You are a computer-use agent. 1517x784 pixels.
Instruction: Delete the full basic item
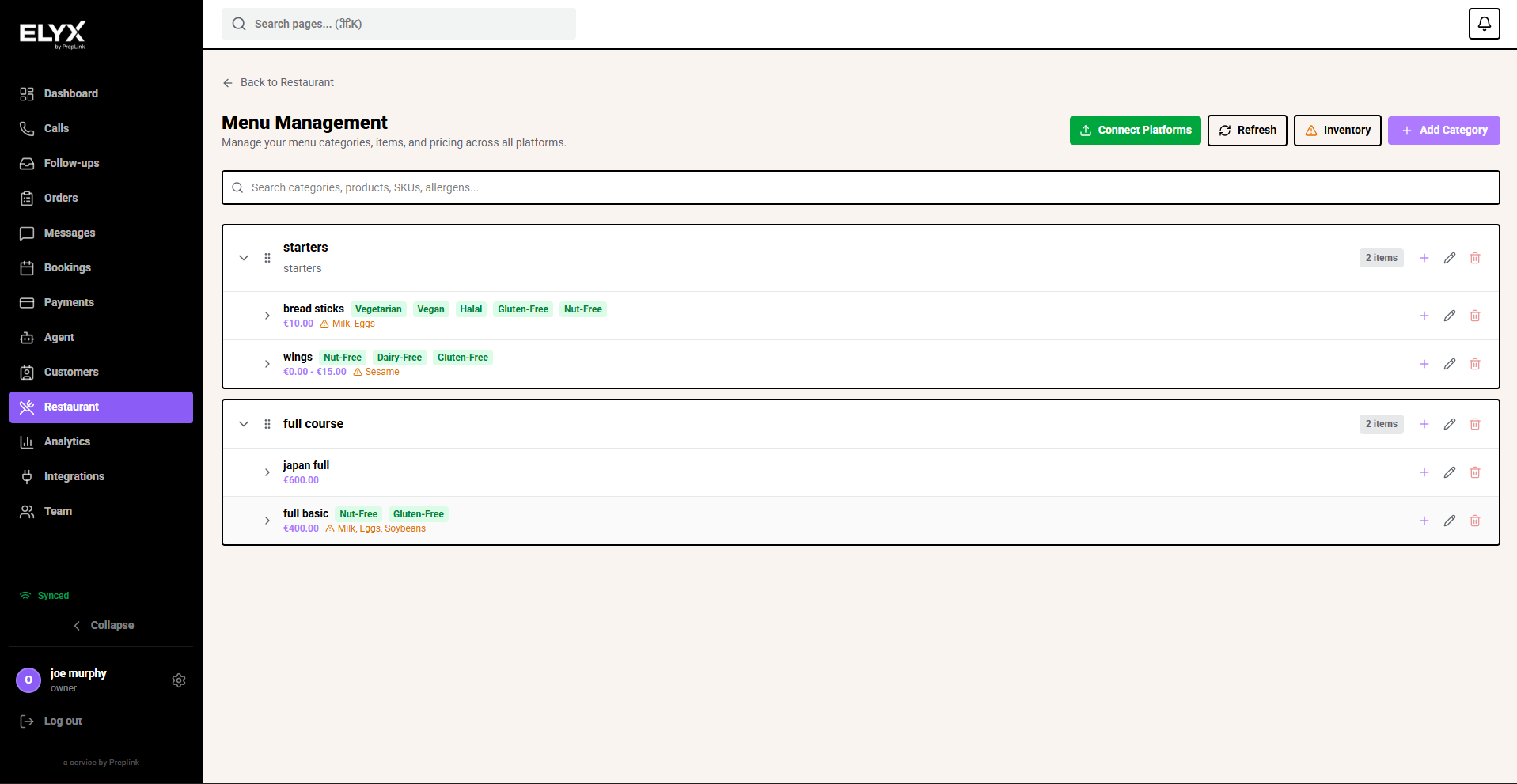pos(1474,521)
